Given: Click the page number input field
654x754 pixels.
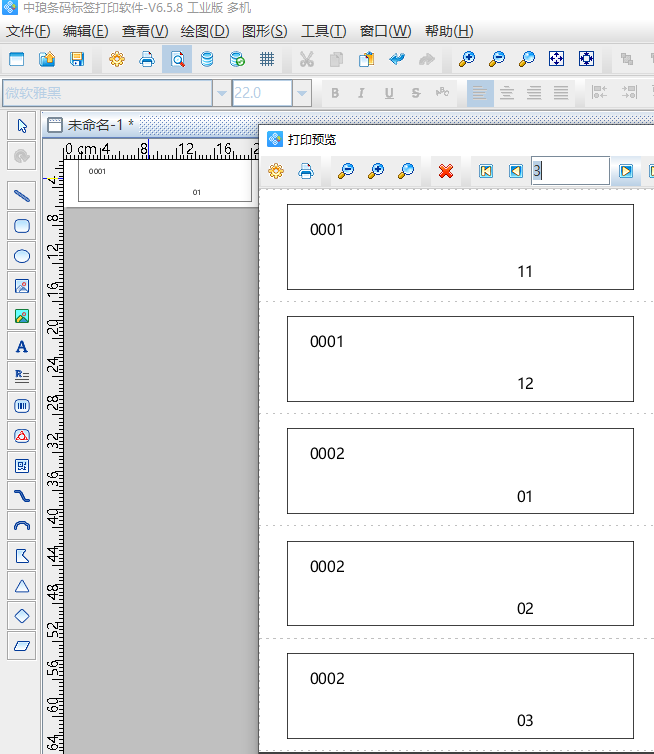Looking at the screenshot, I should tap(569, 171).
